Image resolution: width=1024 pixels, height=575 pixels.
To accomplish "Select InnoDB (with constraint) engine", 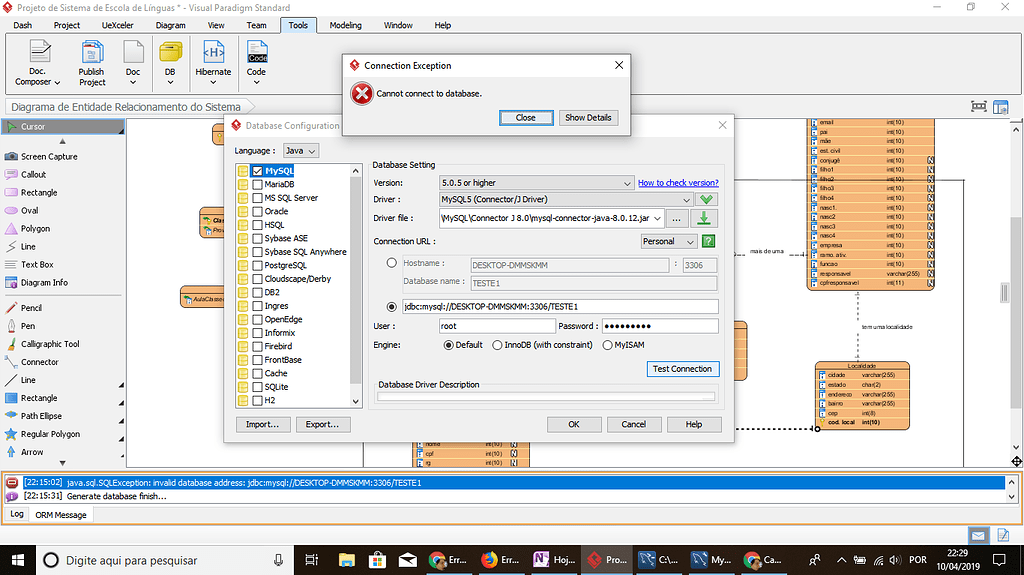I will [497, 345].
